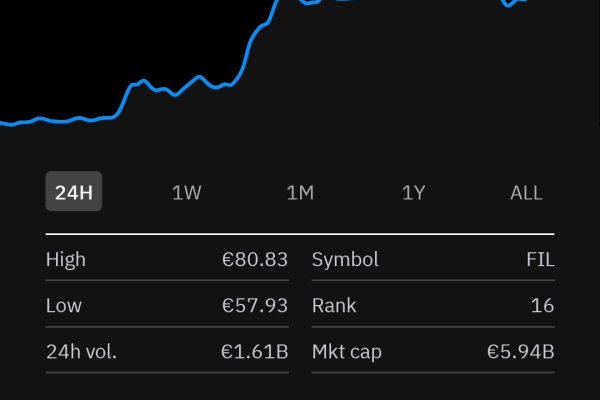Select the €57.93 low price value

(255, 306)
